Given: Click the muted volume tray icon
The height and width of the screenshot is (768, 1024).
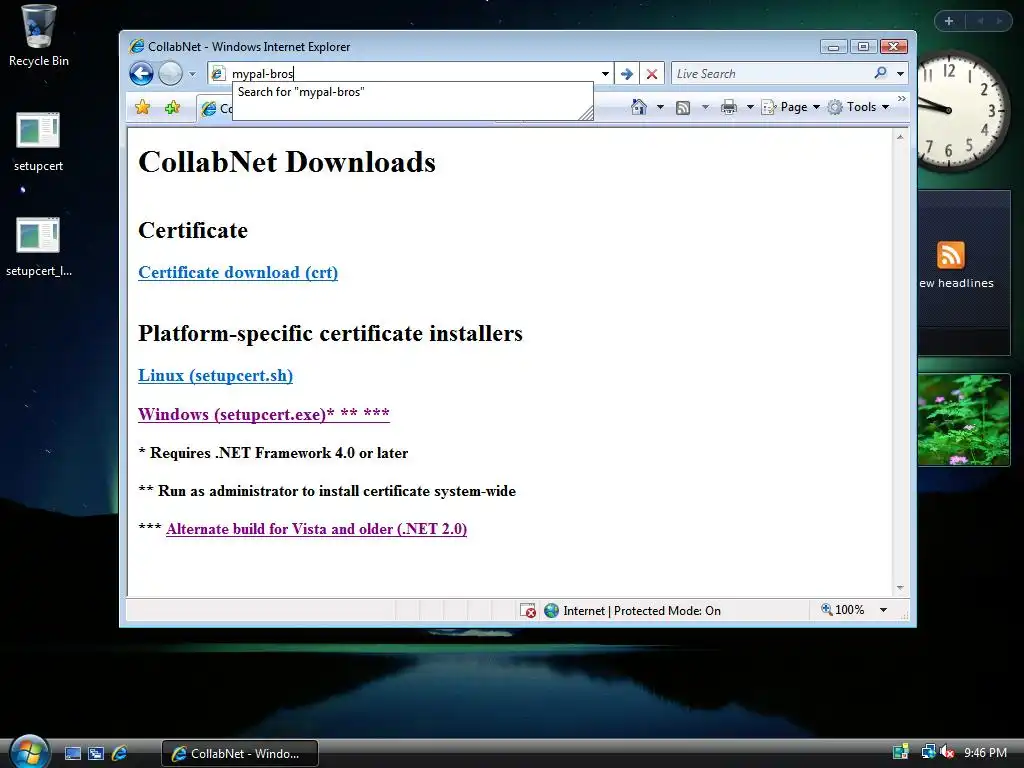Looking at the screenshot, I should tap(947, 752).
